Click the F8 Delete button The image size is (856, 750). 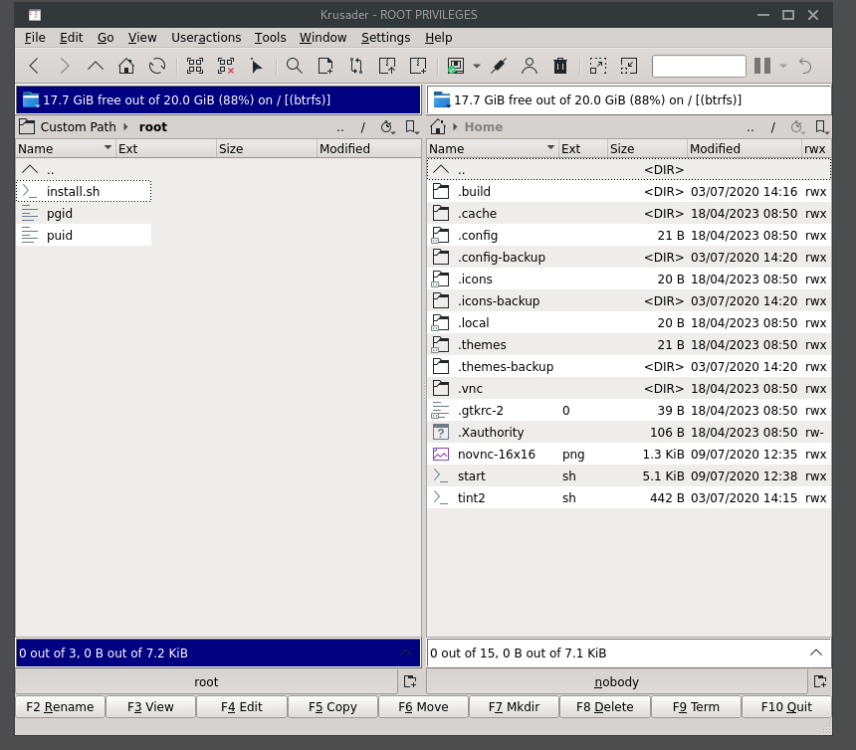click(605, 707)
